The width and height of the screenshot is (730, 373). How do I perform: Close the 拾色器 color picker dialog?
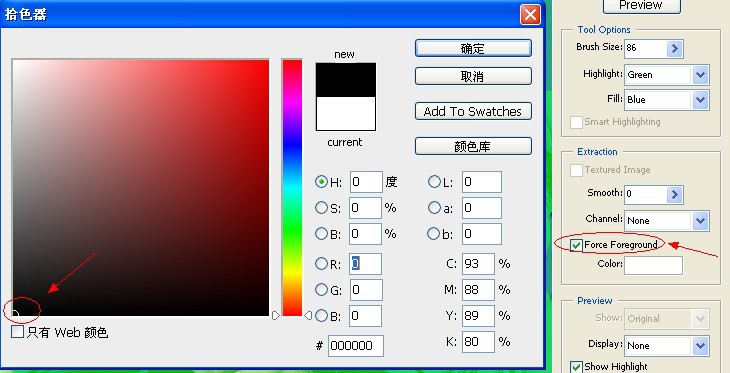pyautogui.click(x=530, y=14)
